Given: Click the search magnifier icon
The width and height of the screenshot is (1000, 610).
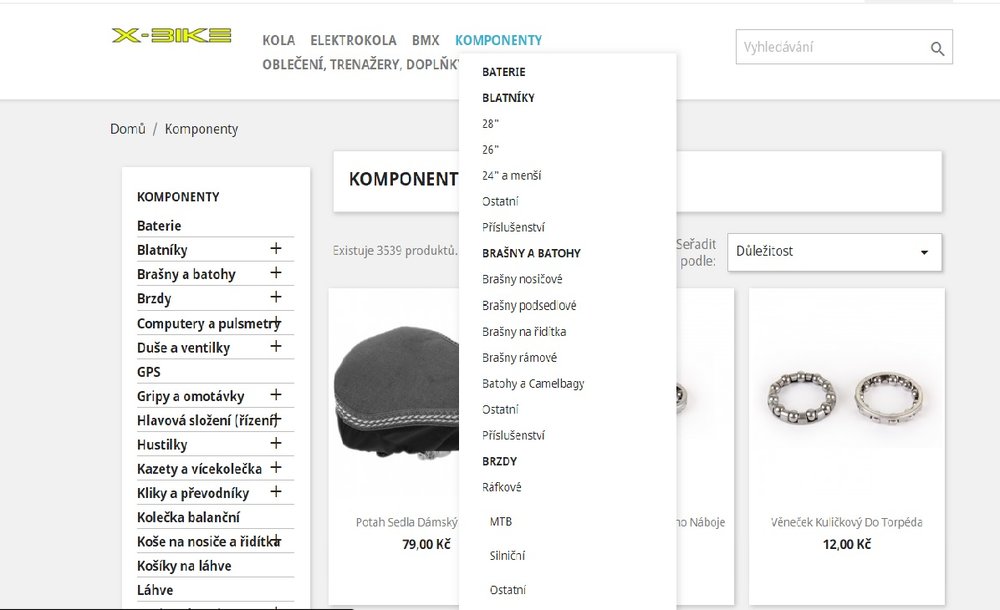Looking at the screenshot, I should tap(937, 48).
